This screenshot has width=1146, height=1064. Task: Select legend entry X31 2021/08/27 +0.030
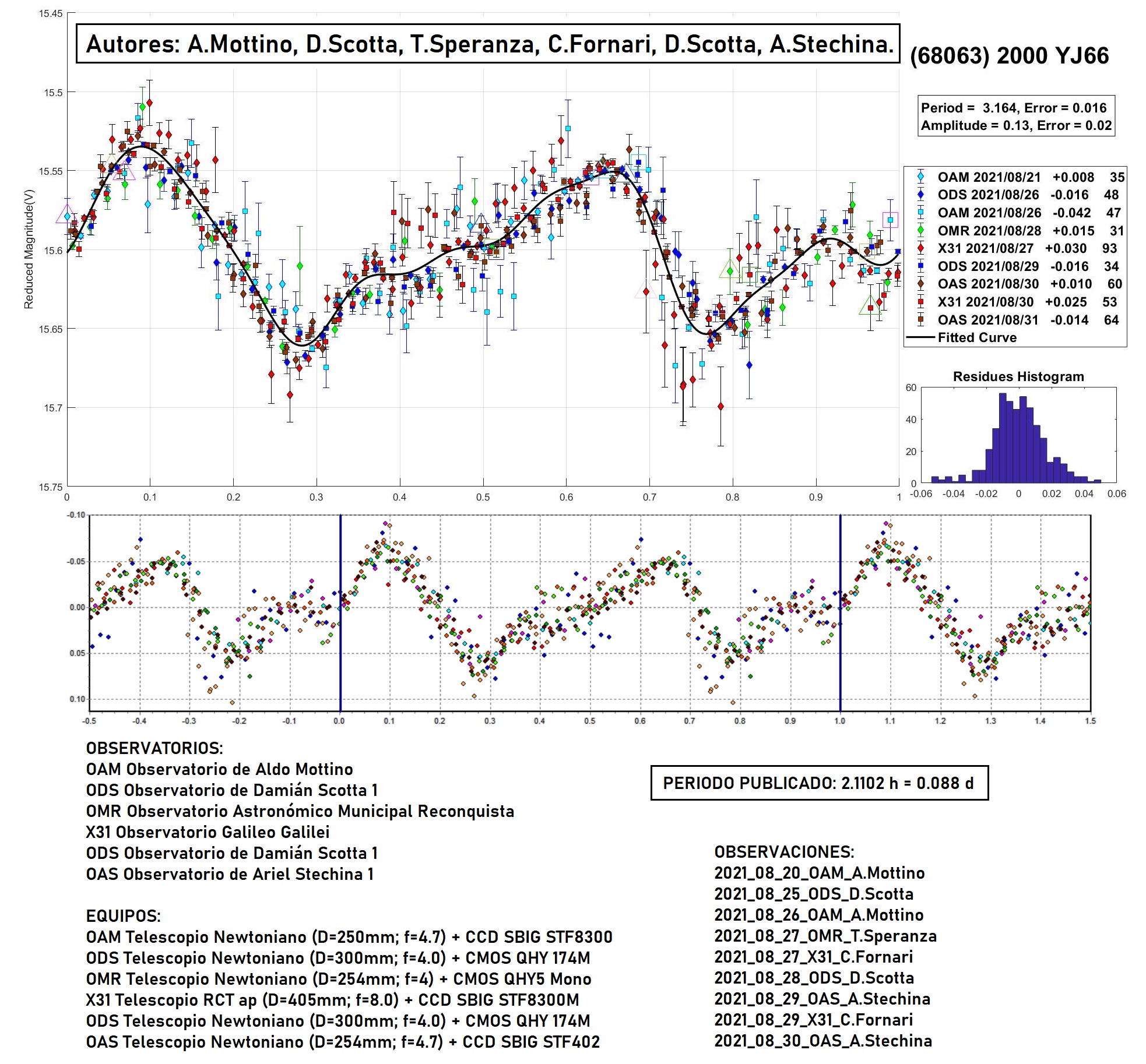[x=1016, y=248]
